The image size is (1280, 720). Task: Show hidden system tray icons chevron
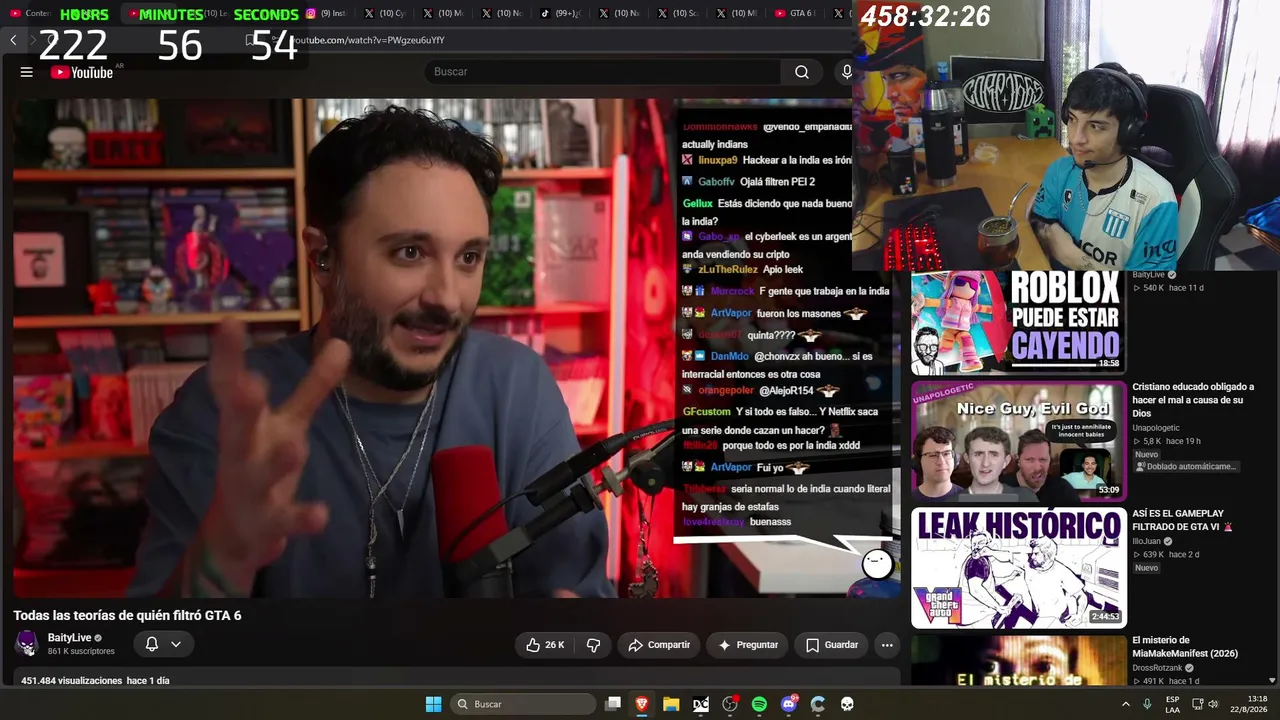[1125, 704]
